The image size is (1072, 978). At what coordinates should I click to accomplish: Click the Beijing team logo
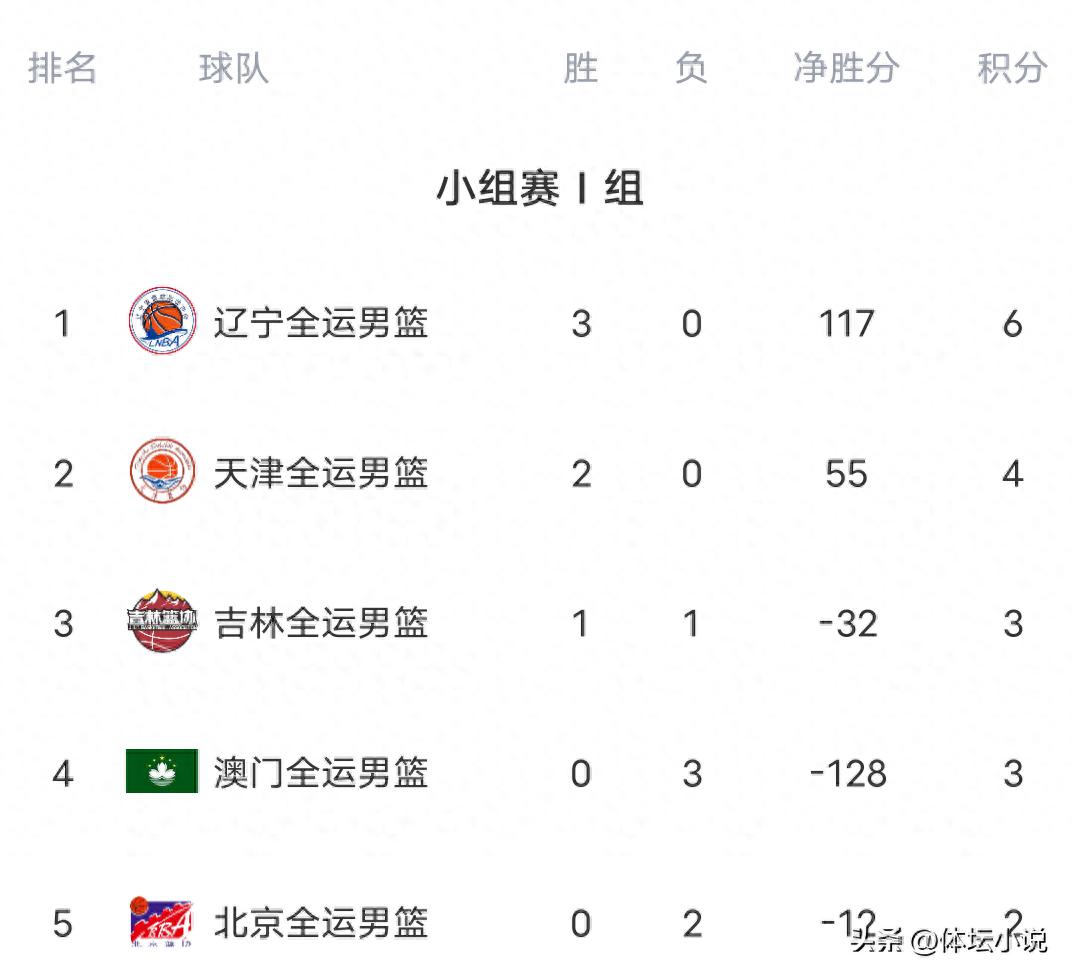(161, 922)
